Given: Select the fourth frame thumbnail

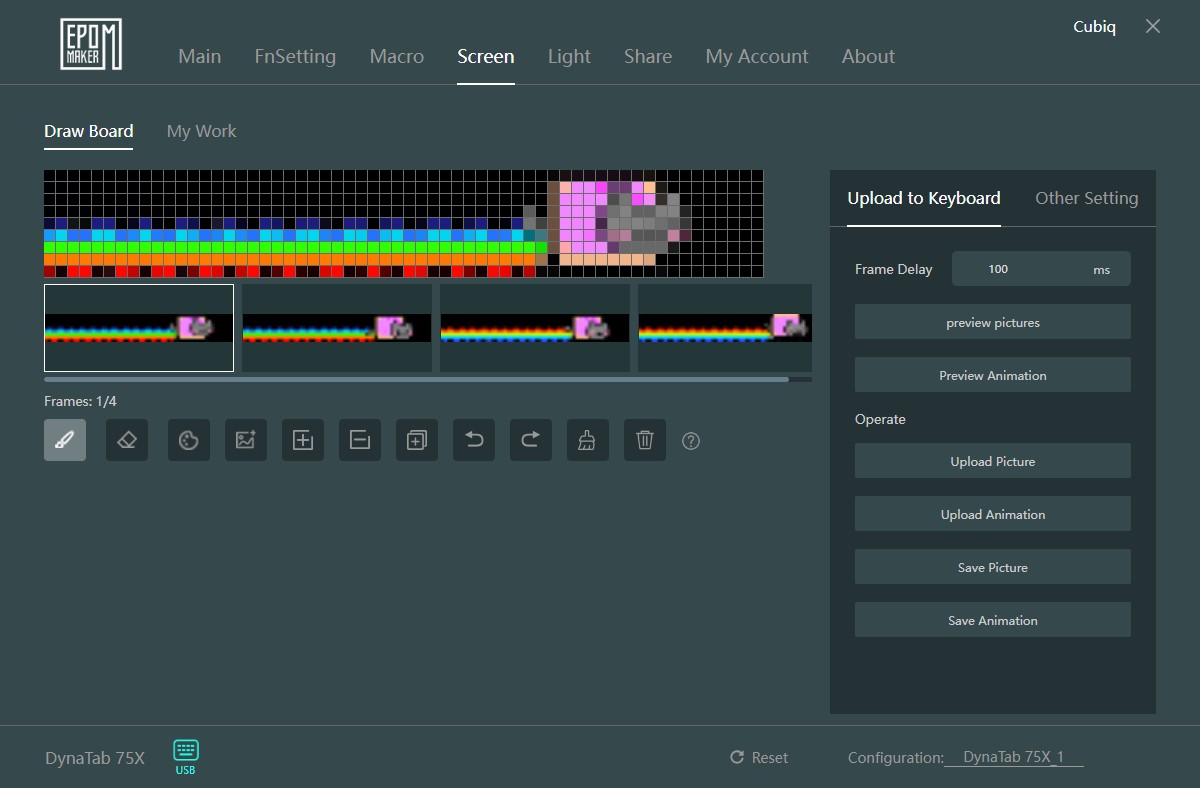Looking at the screenshot, I should (x=725, y=328).
